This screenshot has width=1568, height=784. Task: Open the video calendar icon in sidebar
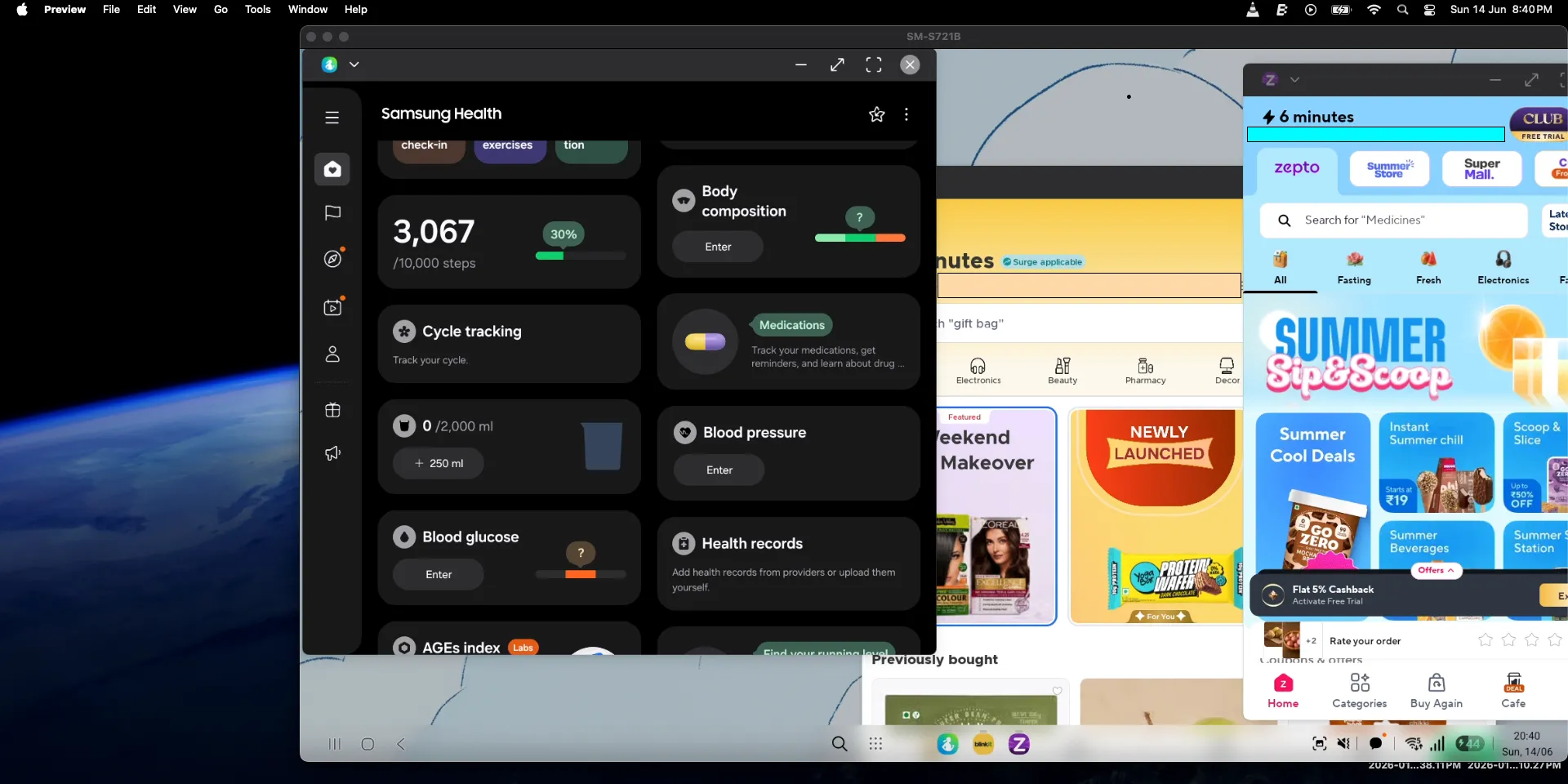(332, 307)
